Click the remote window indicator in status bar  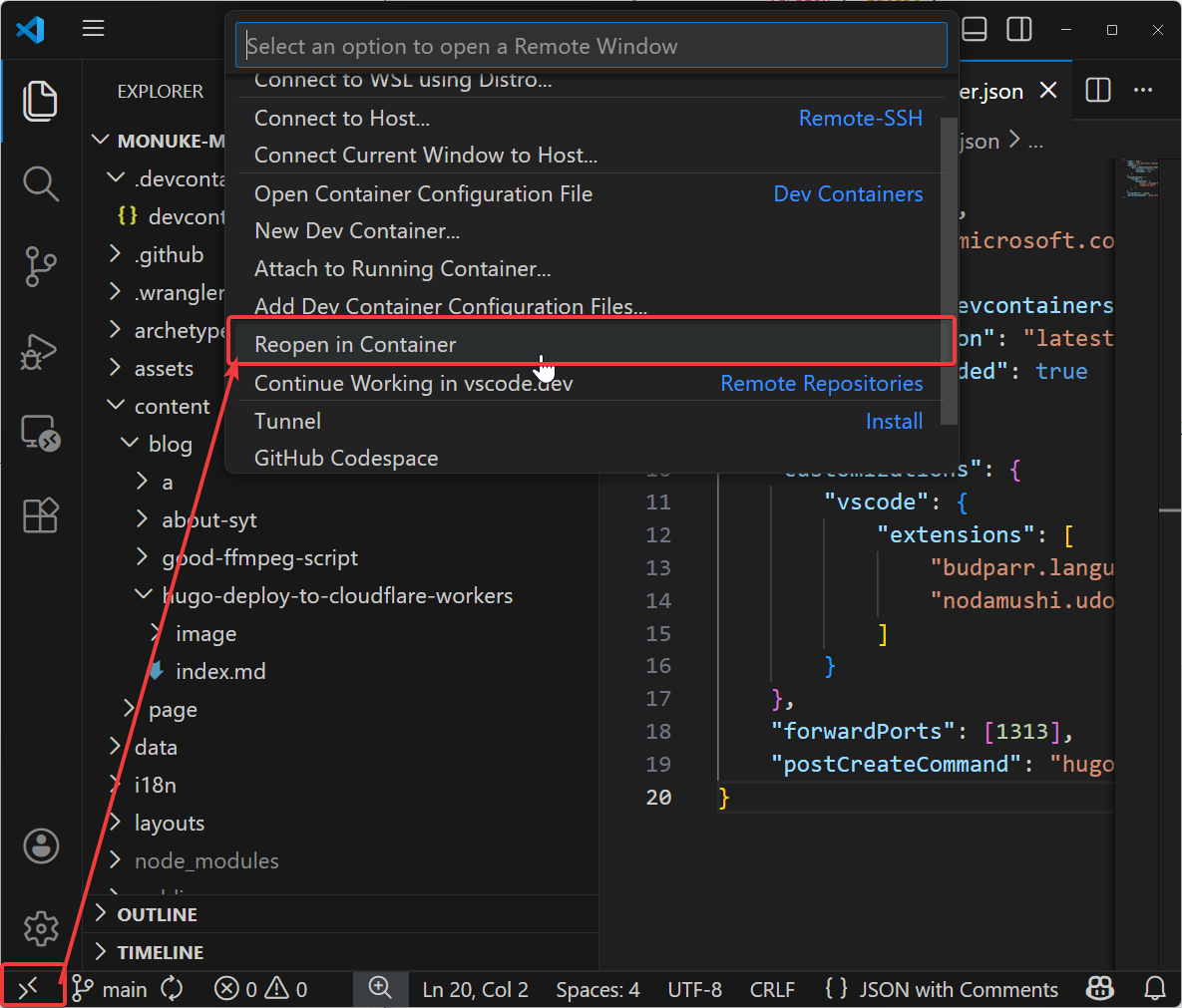(x=30, y=987)
